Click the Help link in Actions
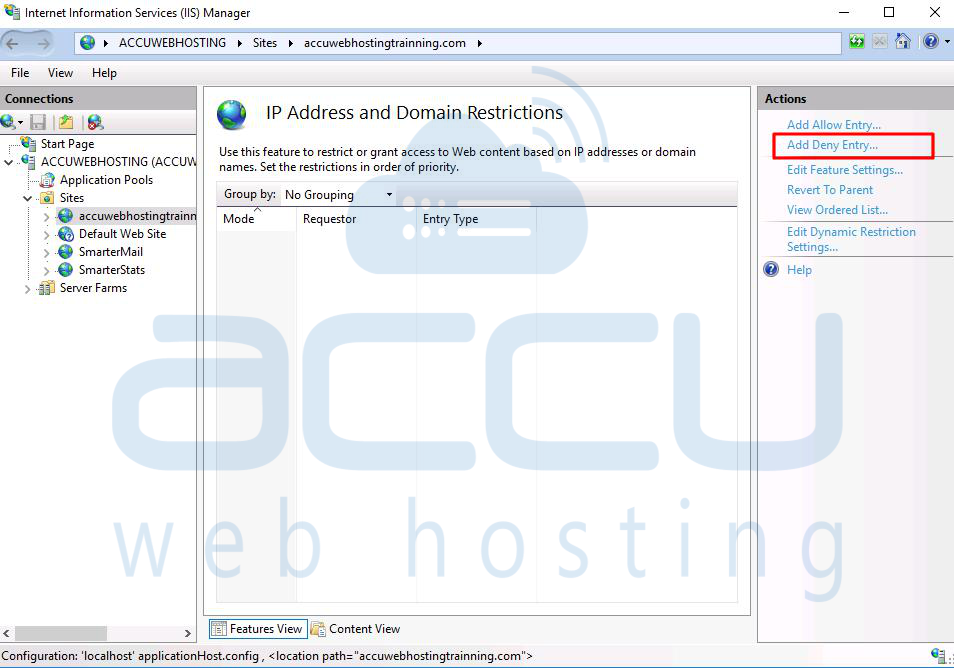954x668 pixels. (x=799, y=270)
